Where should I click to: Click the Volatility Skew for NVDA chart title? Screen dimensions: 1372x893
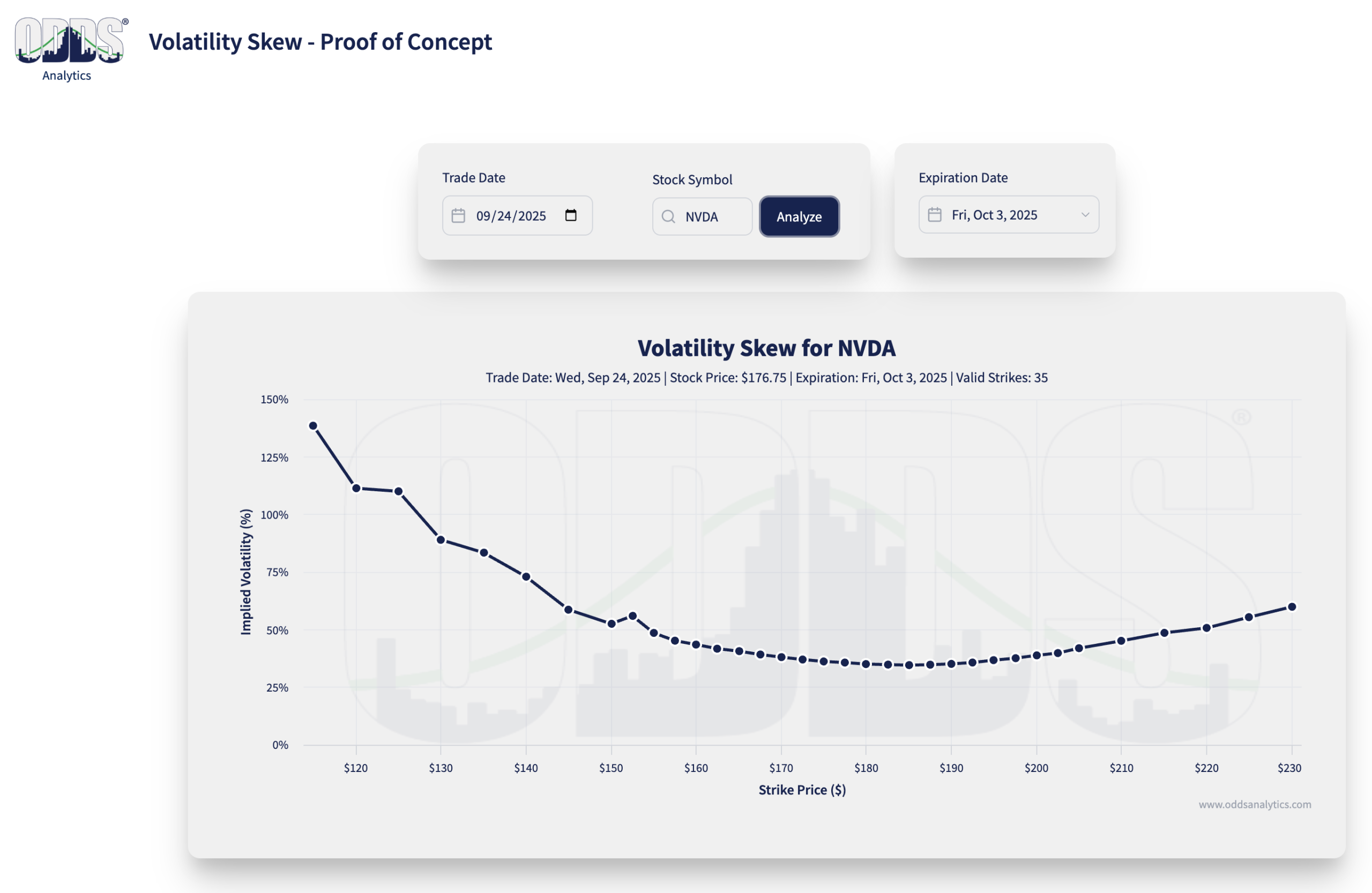point(767,348)
